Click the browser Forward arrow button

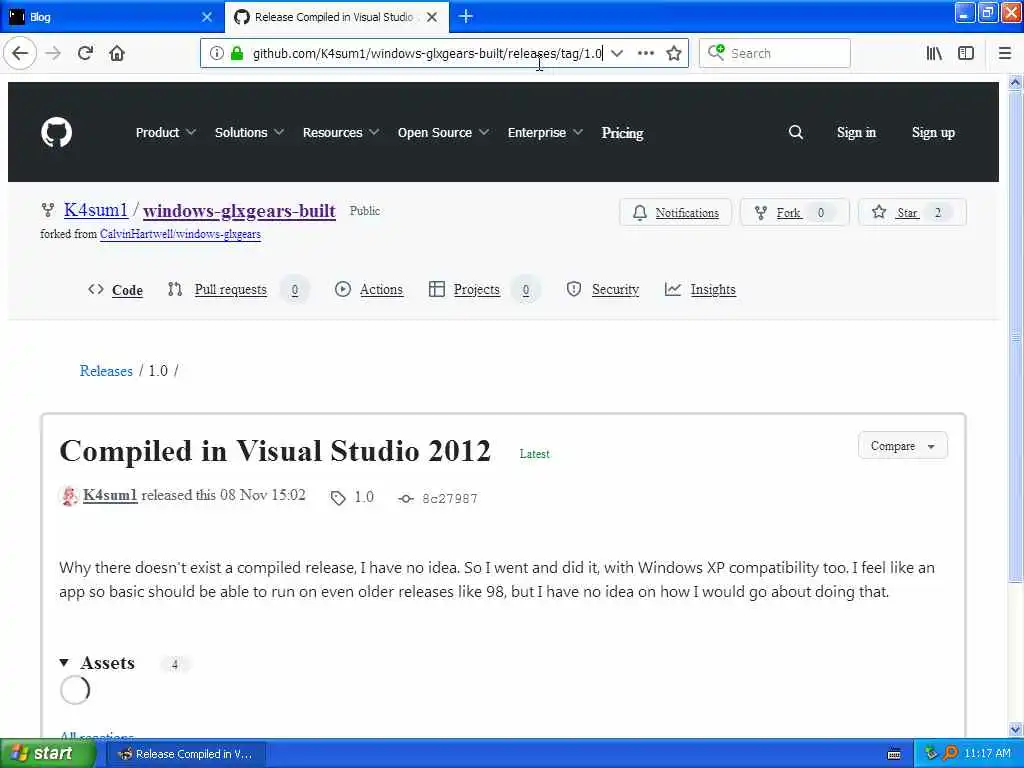pyautogui.click(x=54, y=53)
